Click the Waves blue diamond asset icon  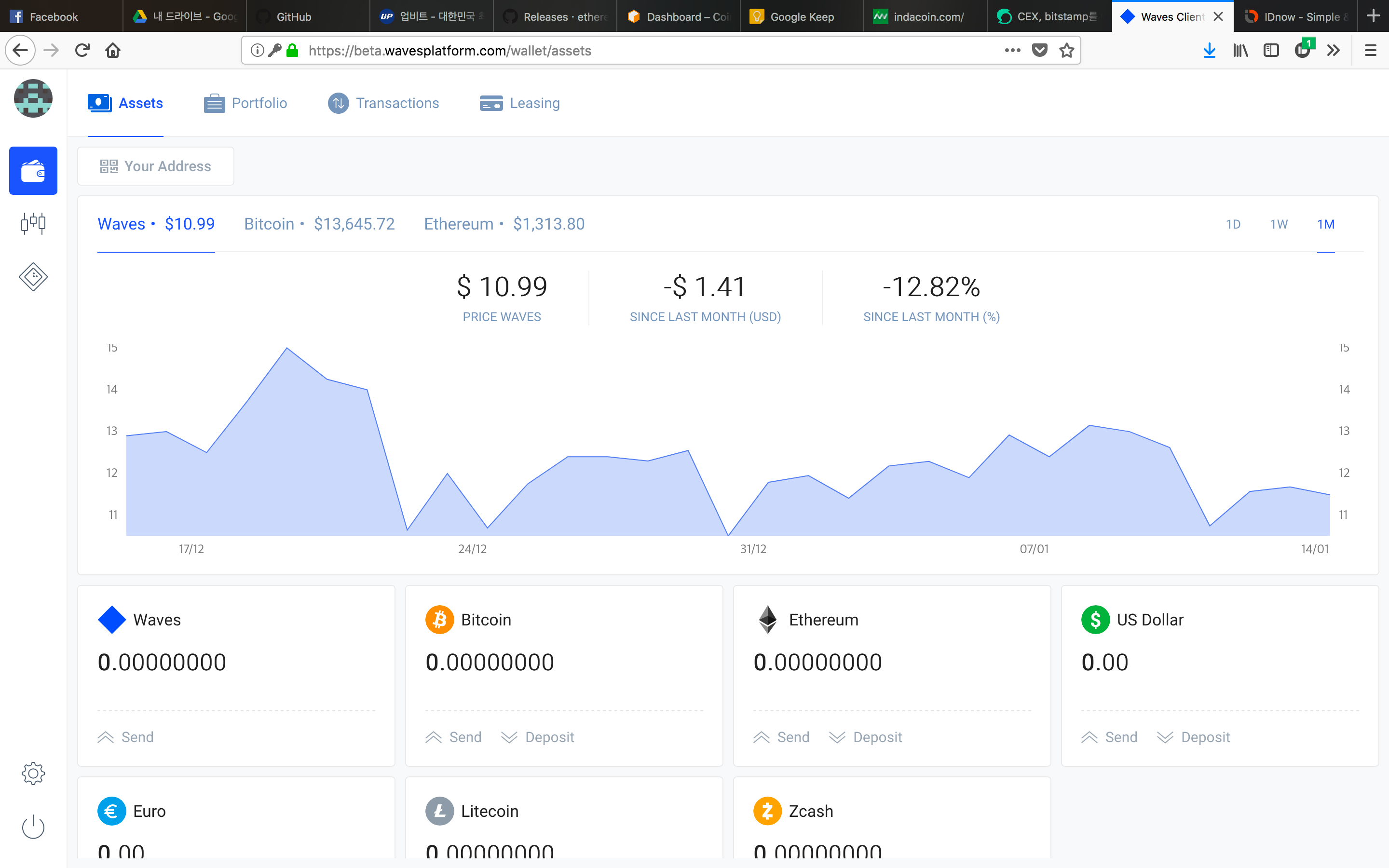[x=112, y=620]
